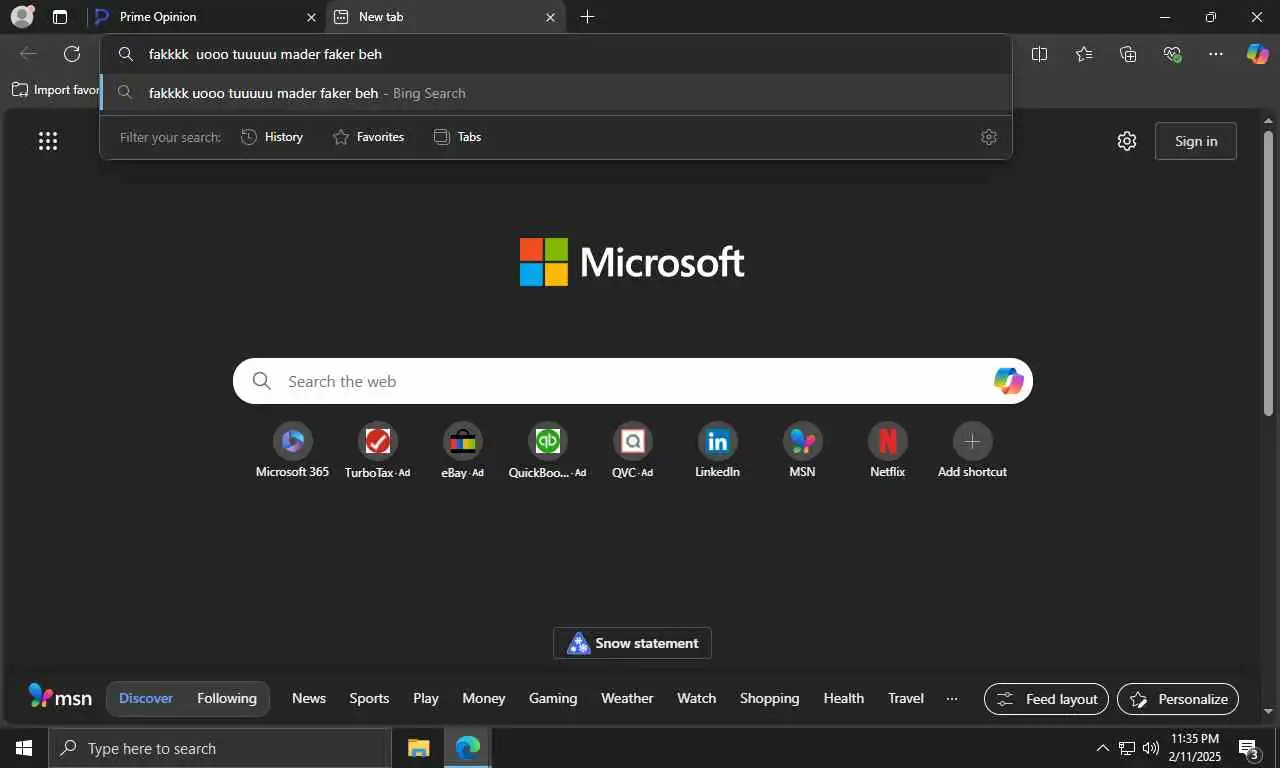1280x768 pixels.
Task: Open the tab actions menu icon
Action: click(60, 17)
